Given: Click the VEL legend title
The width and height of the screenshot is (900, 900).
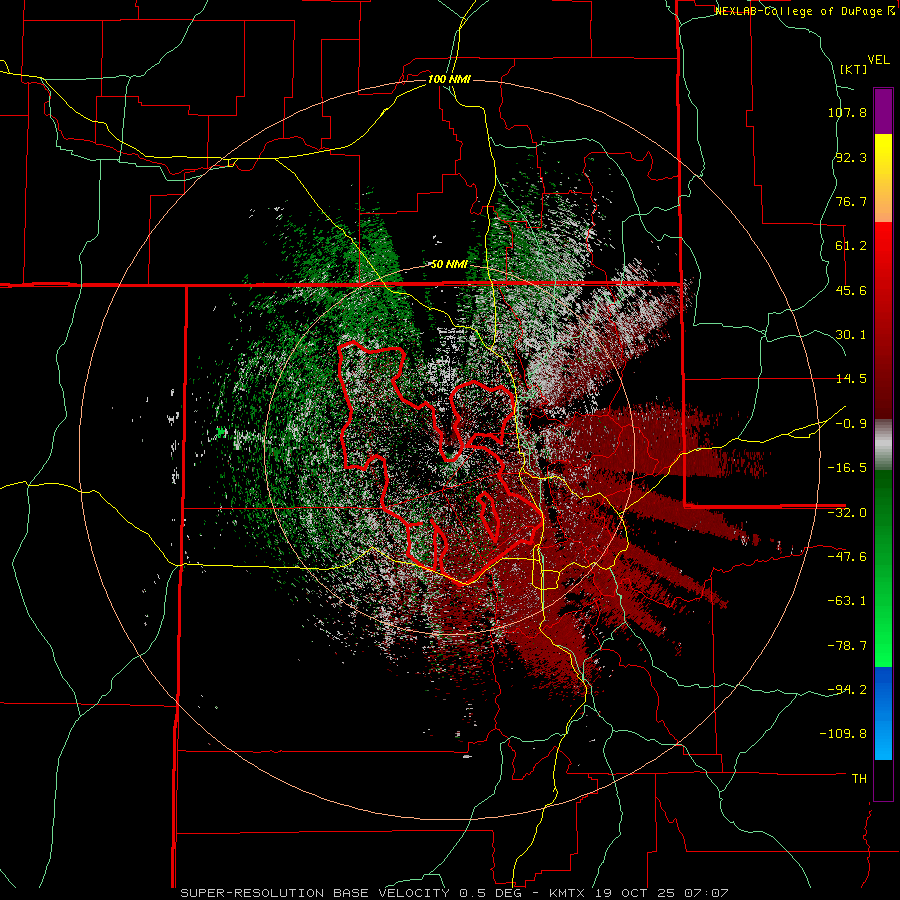Looking at the screenshot, I should (x=878, y=60).
